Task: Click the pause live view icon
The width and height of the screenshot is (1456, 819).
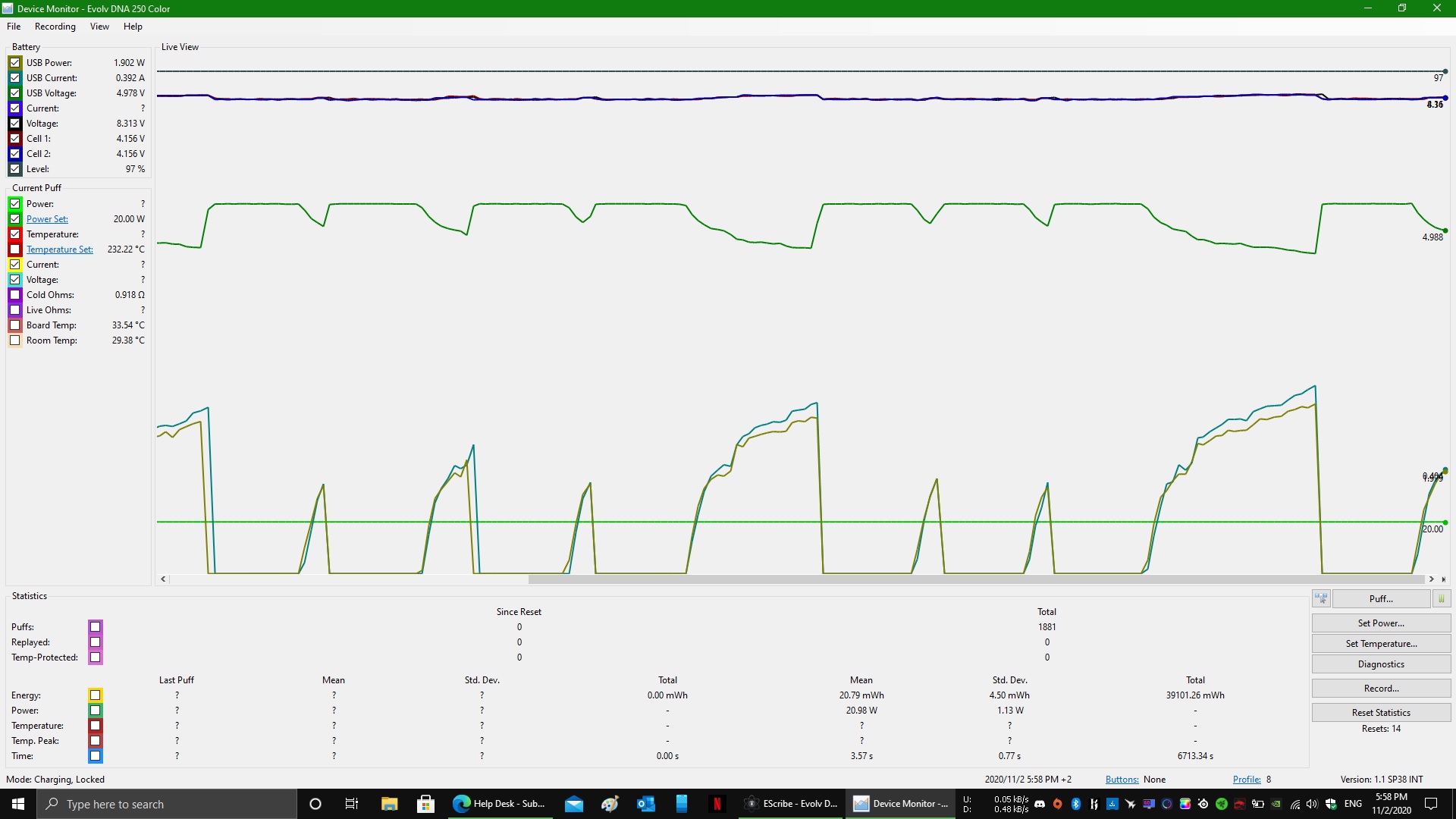Action: click(x=1442, y=599)
